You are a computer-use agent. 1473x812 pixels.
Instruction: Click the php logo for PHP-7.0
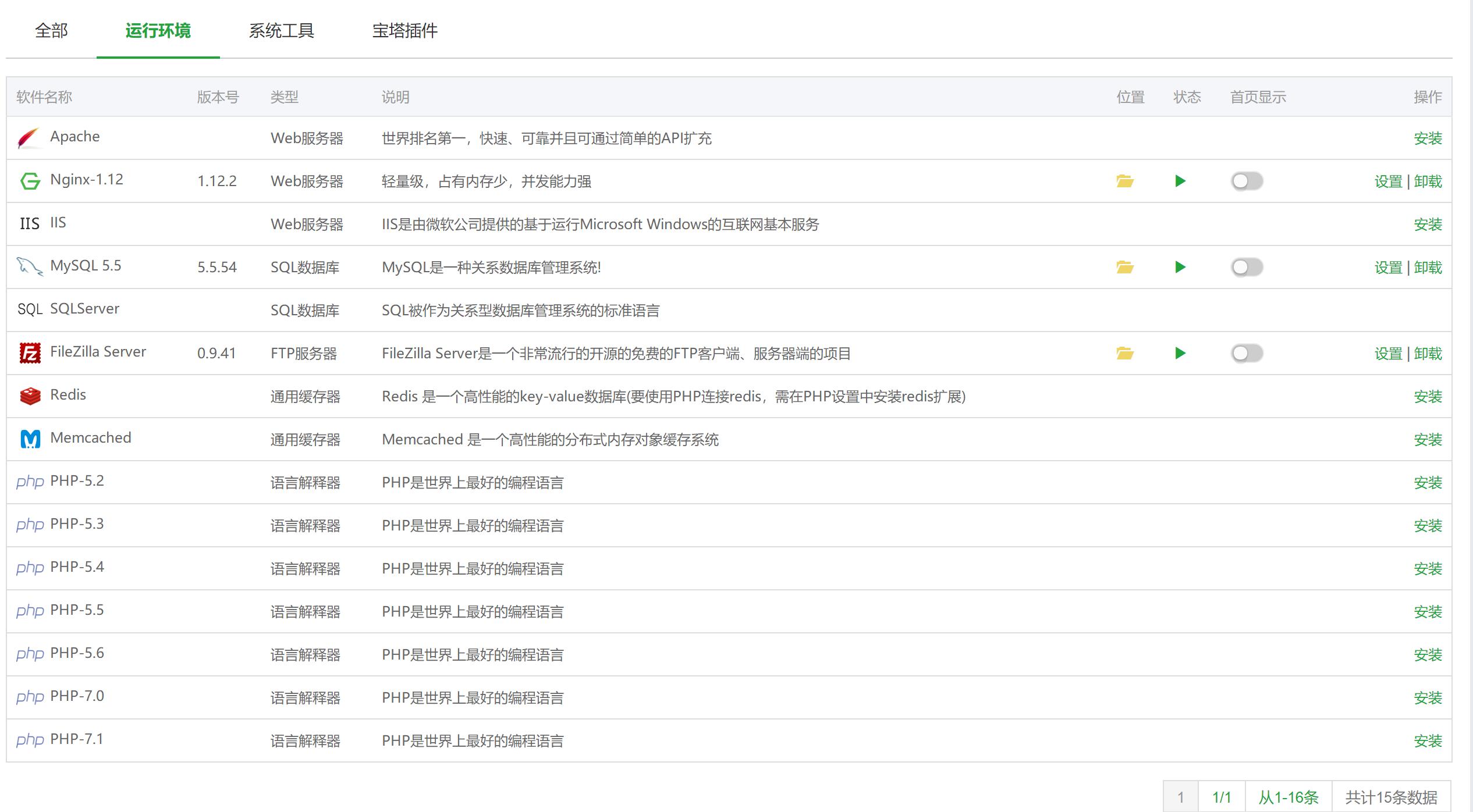(x=30, y=697)
